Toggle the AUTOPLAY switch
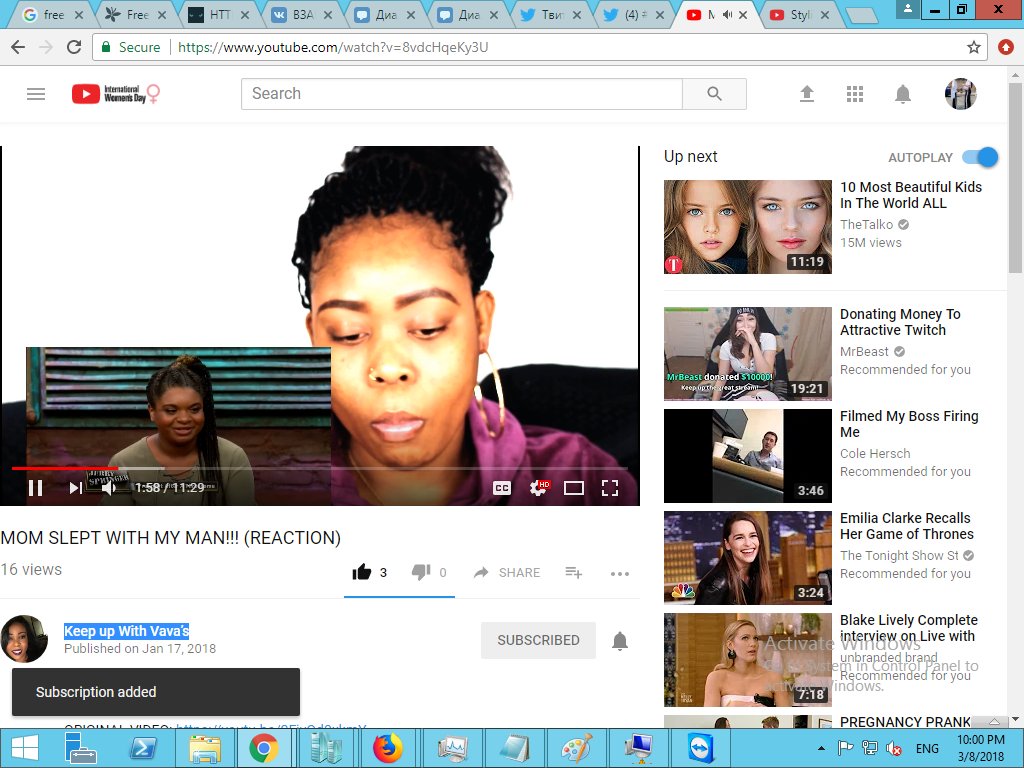 click(x=980, y=157)
